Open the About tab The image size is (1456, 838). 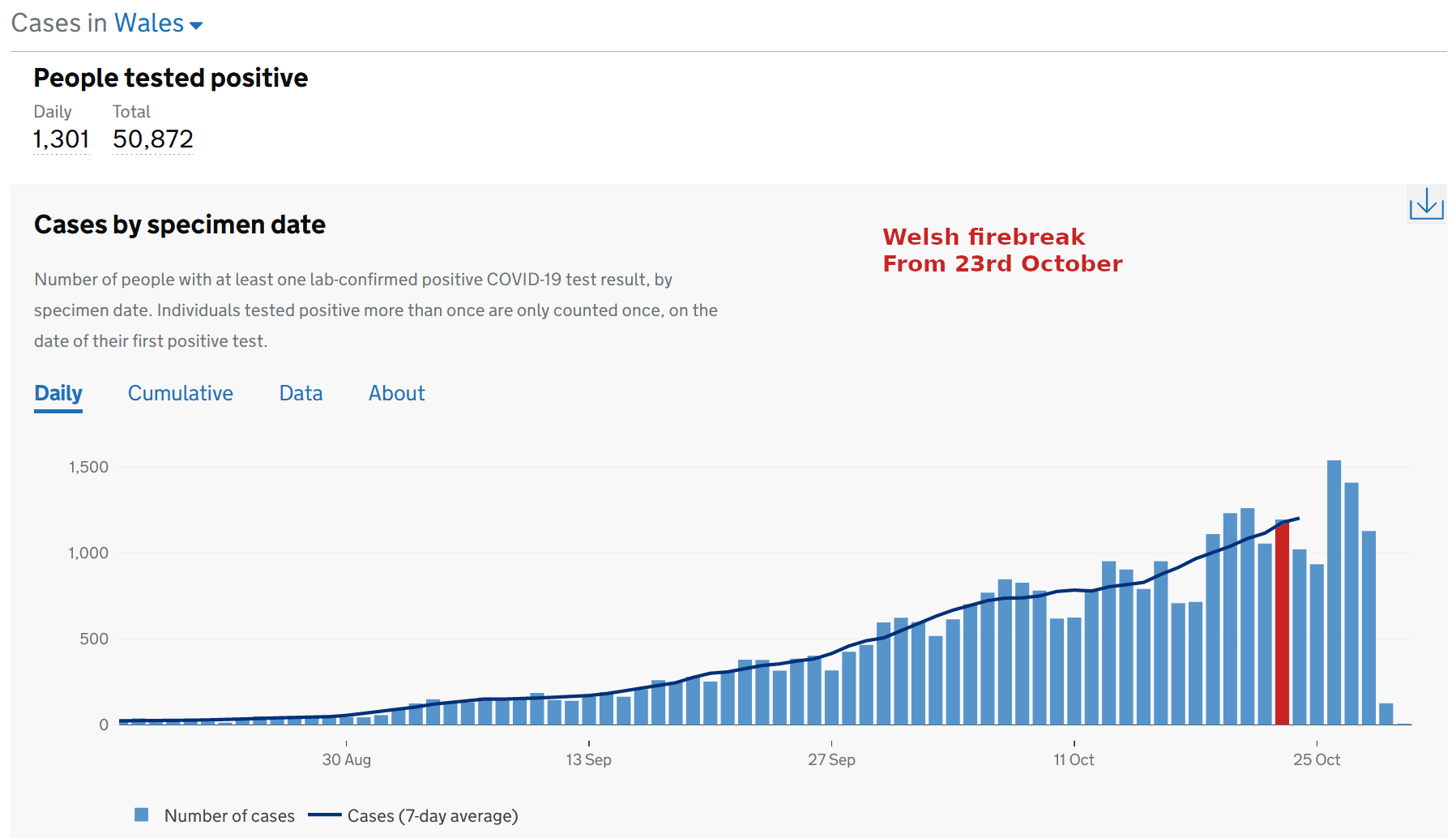tap(397, 394)
